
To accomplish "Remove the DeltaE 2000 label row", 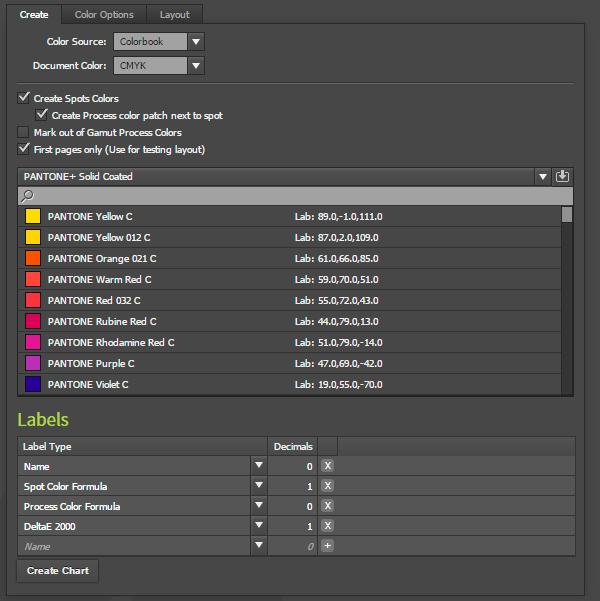I will (327, 525).
